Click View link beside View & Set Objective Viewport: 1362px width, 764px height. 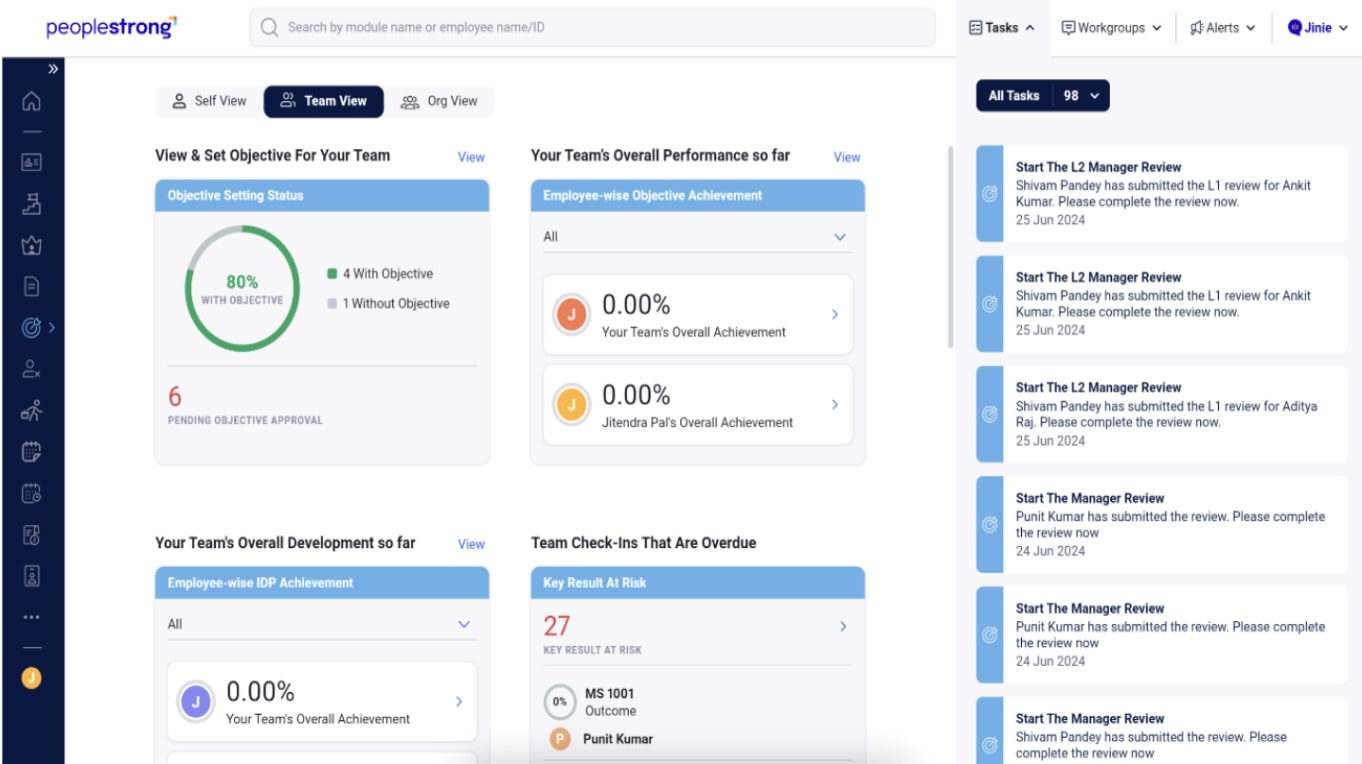(x=470, y=157)
